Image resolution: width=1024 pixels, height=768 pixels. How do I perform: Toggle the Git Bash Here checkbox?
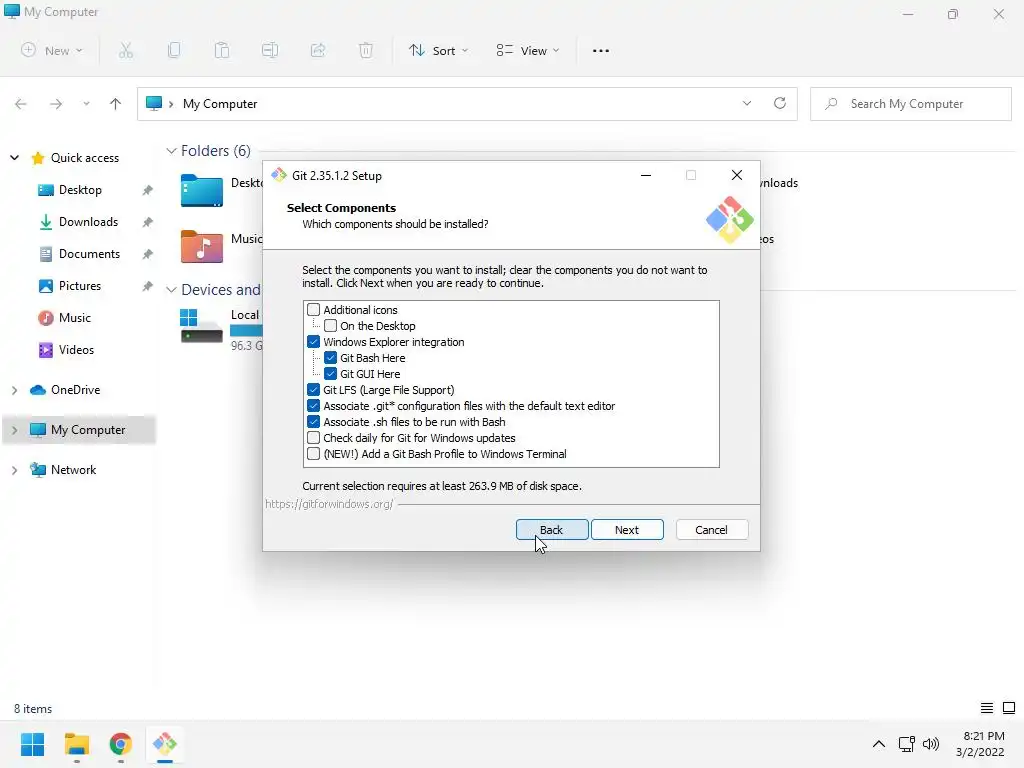330,358
